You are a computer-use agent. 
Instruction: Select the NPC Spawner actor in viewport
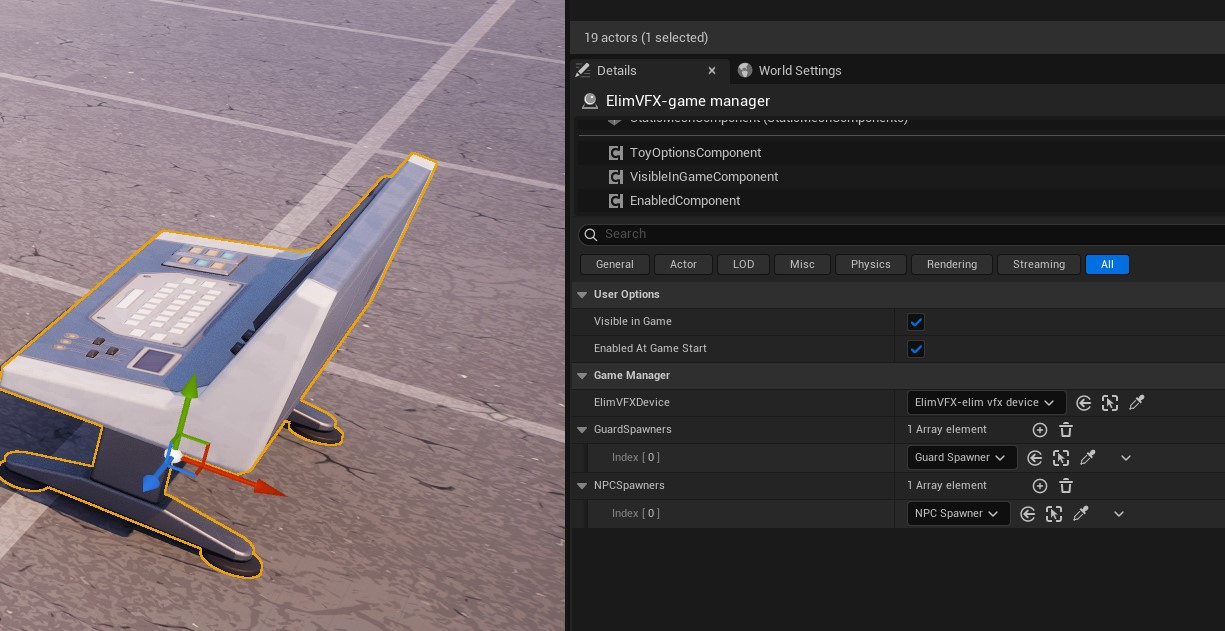tap(1054, 514)
